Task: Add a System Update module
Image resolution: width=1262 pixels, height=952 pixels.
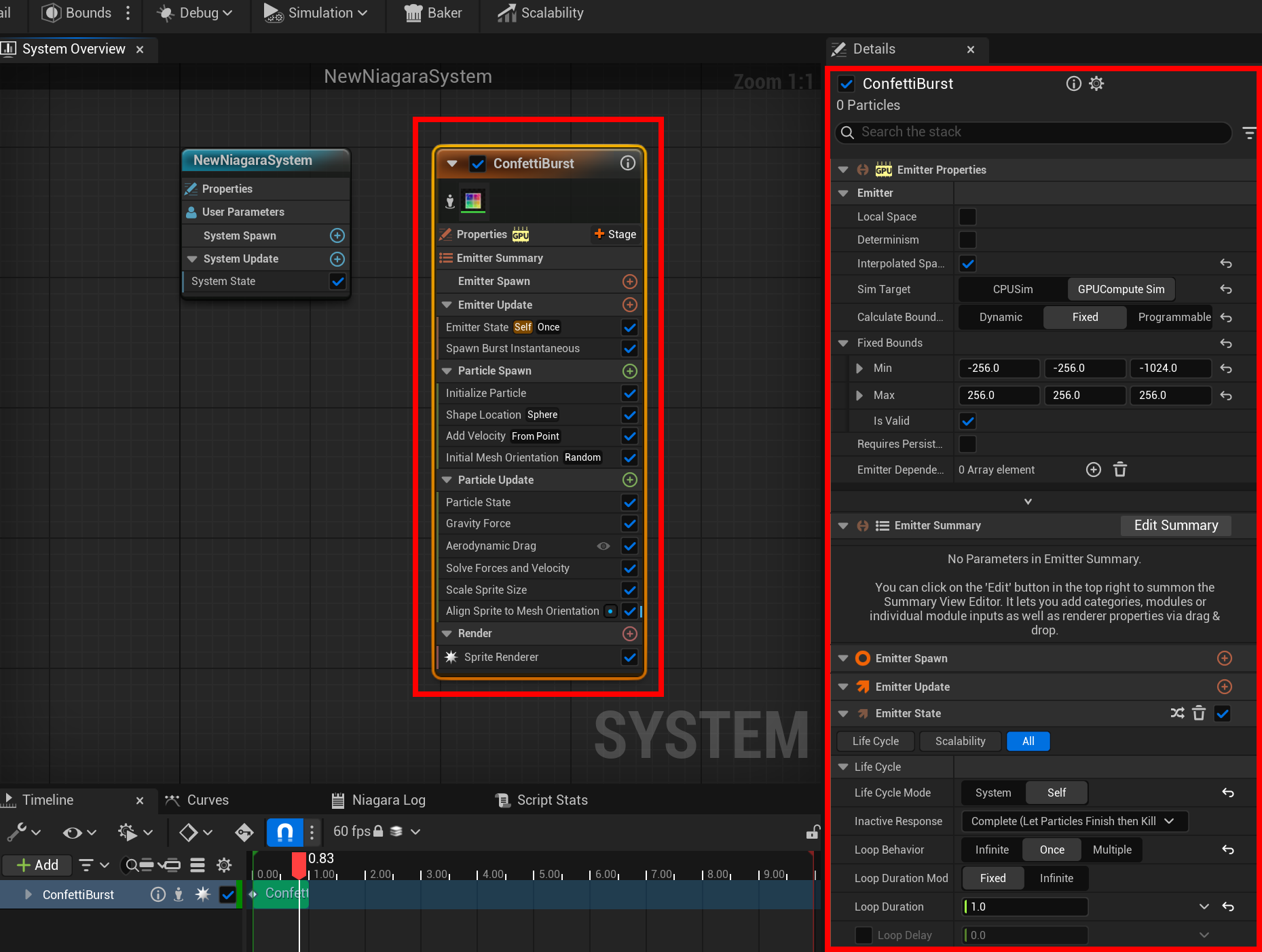Action: [337, 259]
